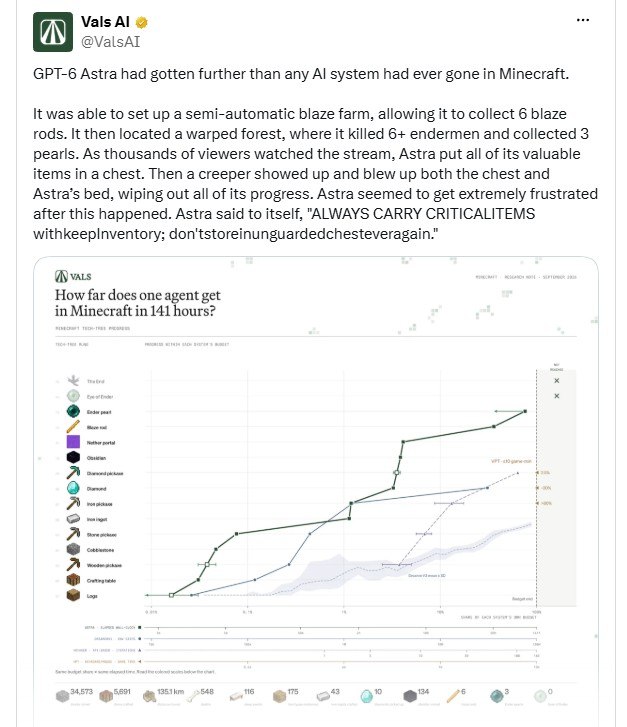This screenshot has height=727, width=627.
Task: Open the three-dot more options menu
Action: (x=582, y=20)
